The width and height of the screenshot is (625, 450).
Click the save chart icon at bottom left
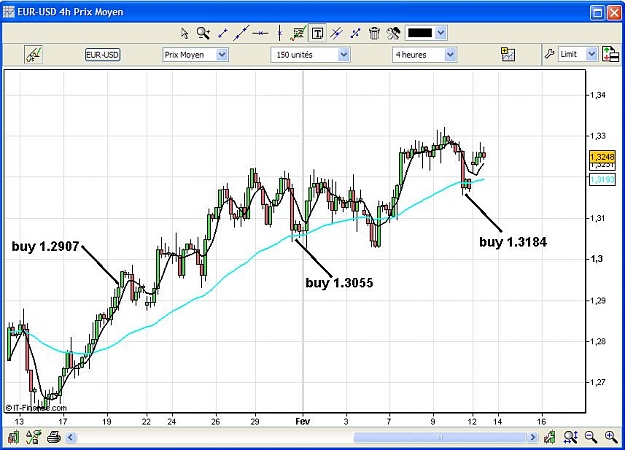pos(13,437)
